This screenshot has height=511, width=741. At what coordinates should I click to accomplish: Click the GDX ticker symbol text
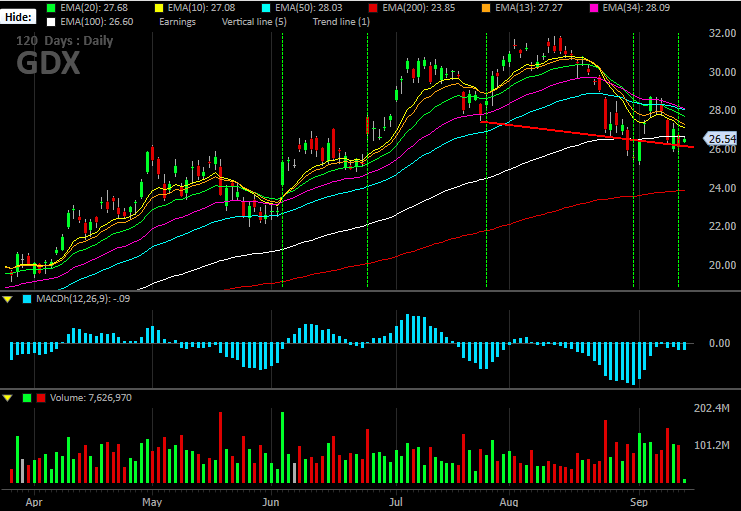48,63
